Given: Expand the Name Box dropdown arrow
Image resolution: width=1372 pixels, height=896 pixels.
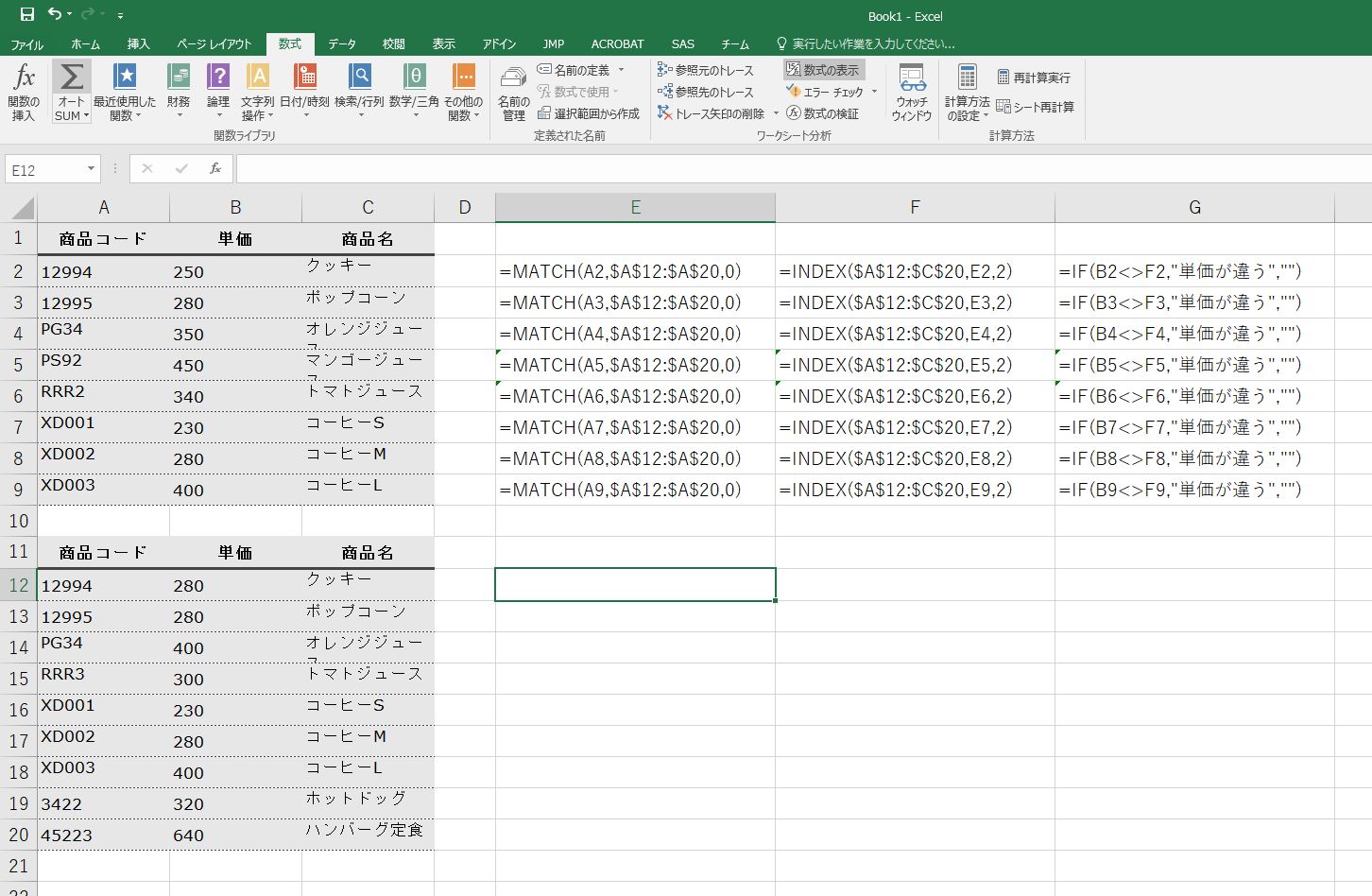Looking at the screenshot, I should 91,169.
